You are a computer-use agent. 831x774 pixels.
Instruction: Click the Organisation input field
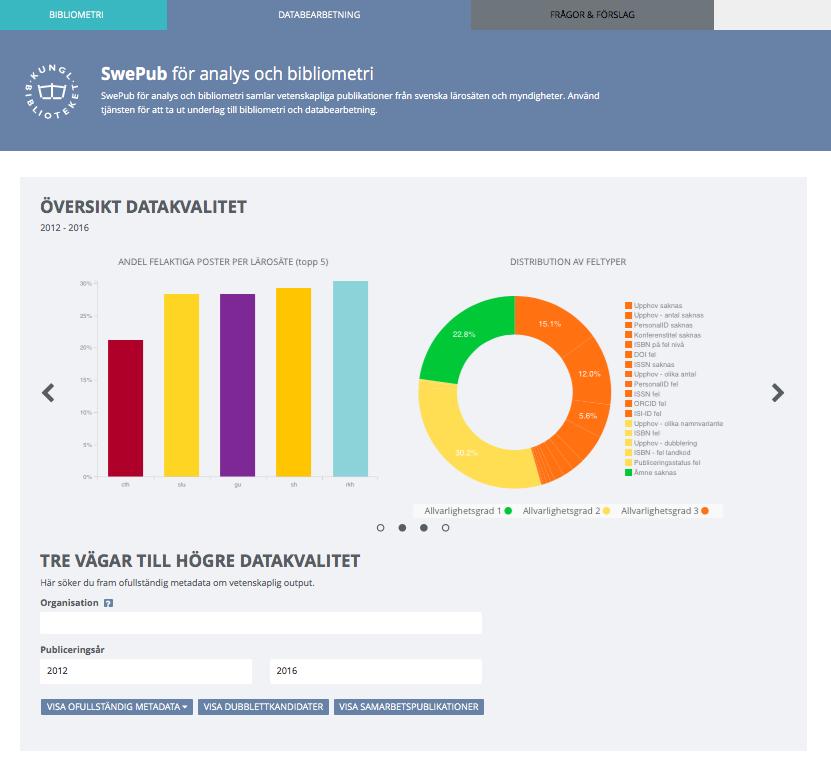[x=261, y=623]
